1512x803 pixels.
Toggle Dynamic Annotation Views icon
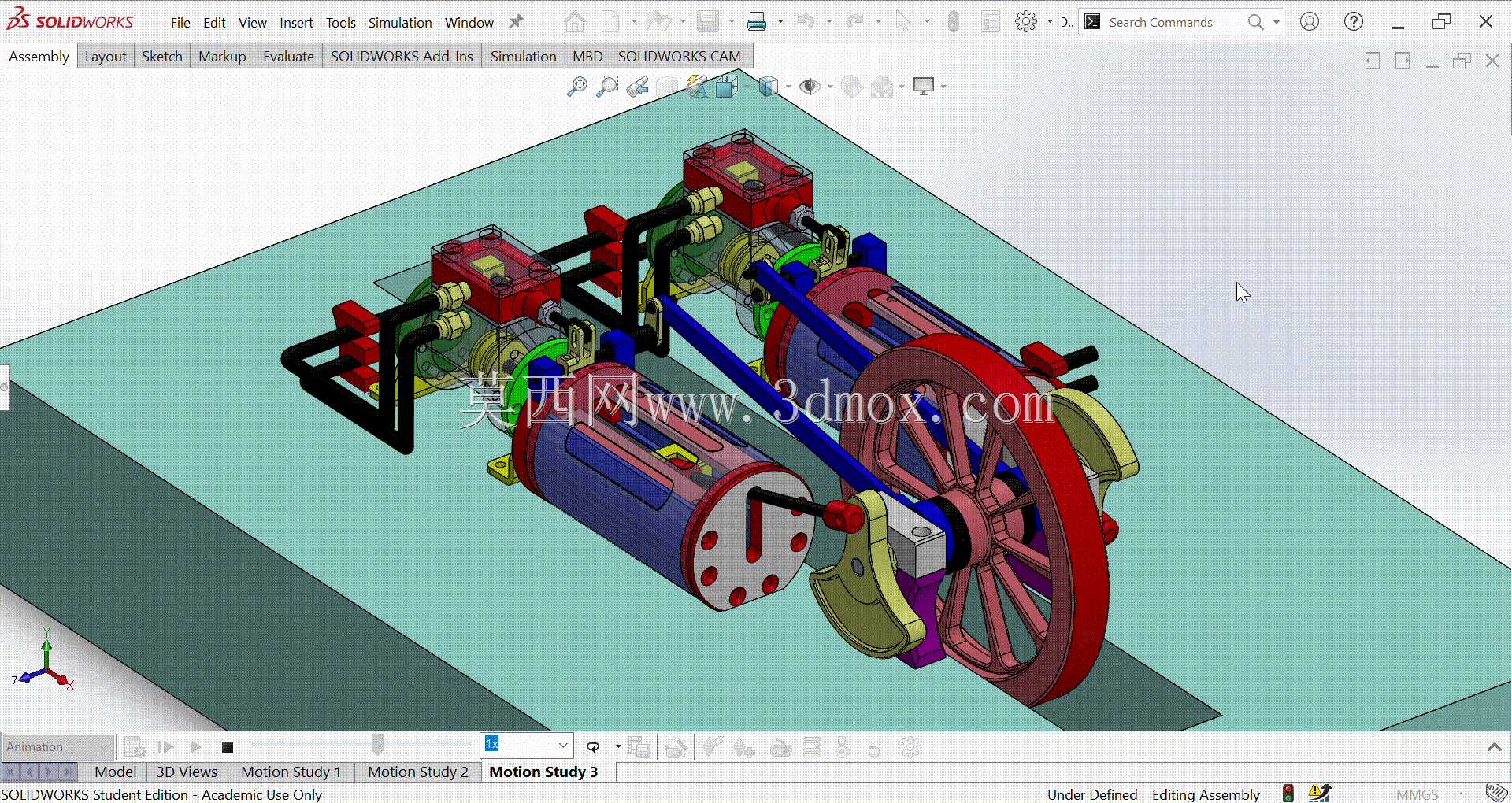click(697, 87)
